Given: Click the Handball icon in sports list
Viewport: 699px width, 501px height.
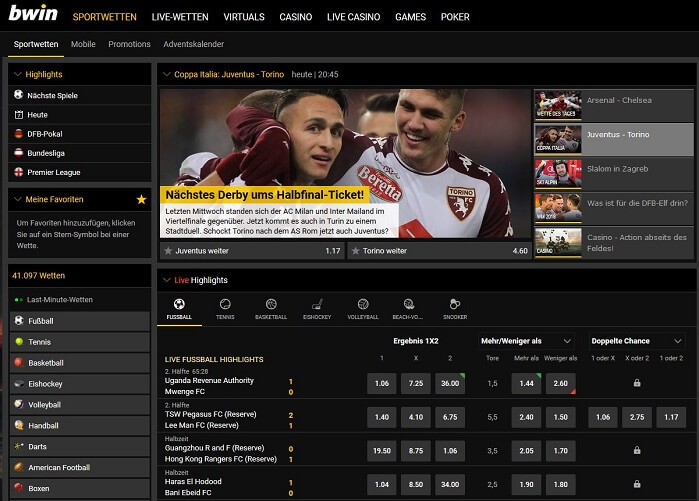Looking at the screenshot, I should [x=19, y=425].
